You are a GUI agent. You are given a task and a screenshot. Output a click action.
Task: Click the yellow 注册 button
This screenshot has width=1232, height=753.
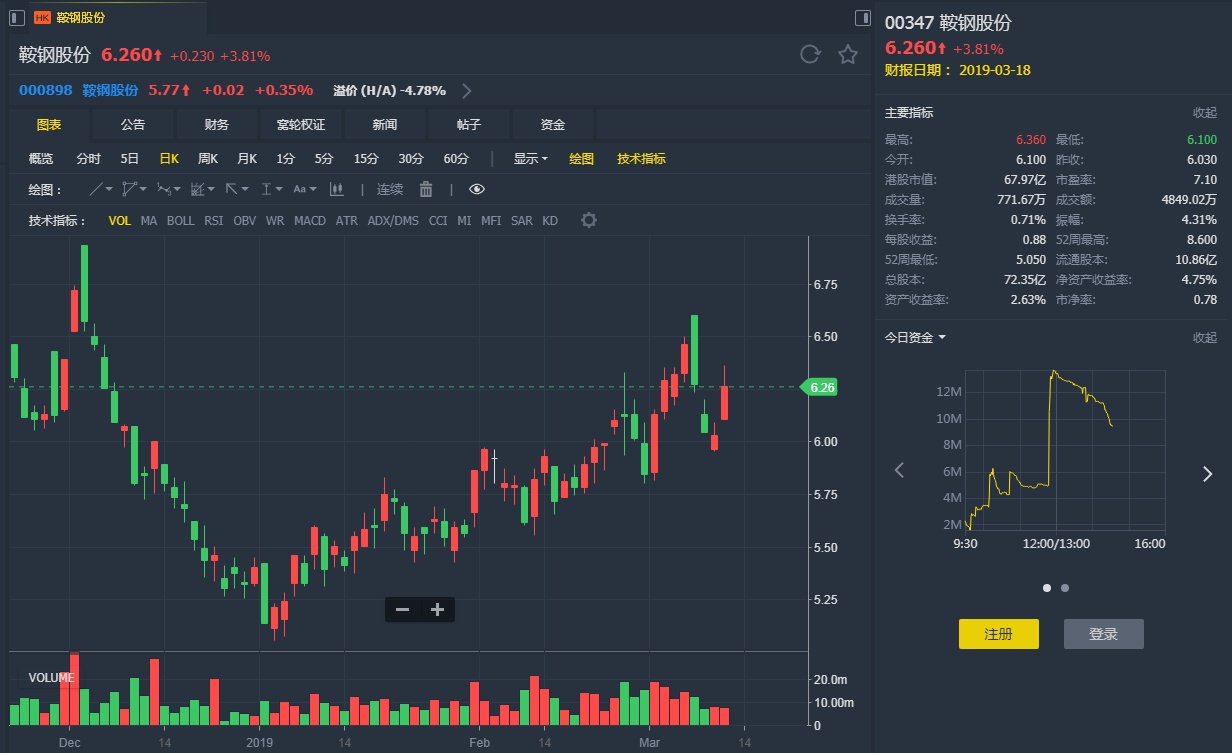pyautogui.click(x=999, y=634)
